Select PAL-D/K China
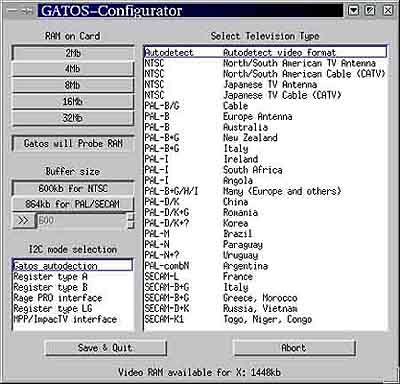 (266, 202)
